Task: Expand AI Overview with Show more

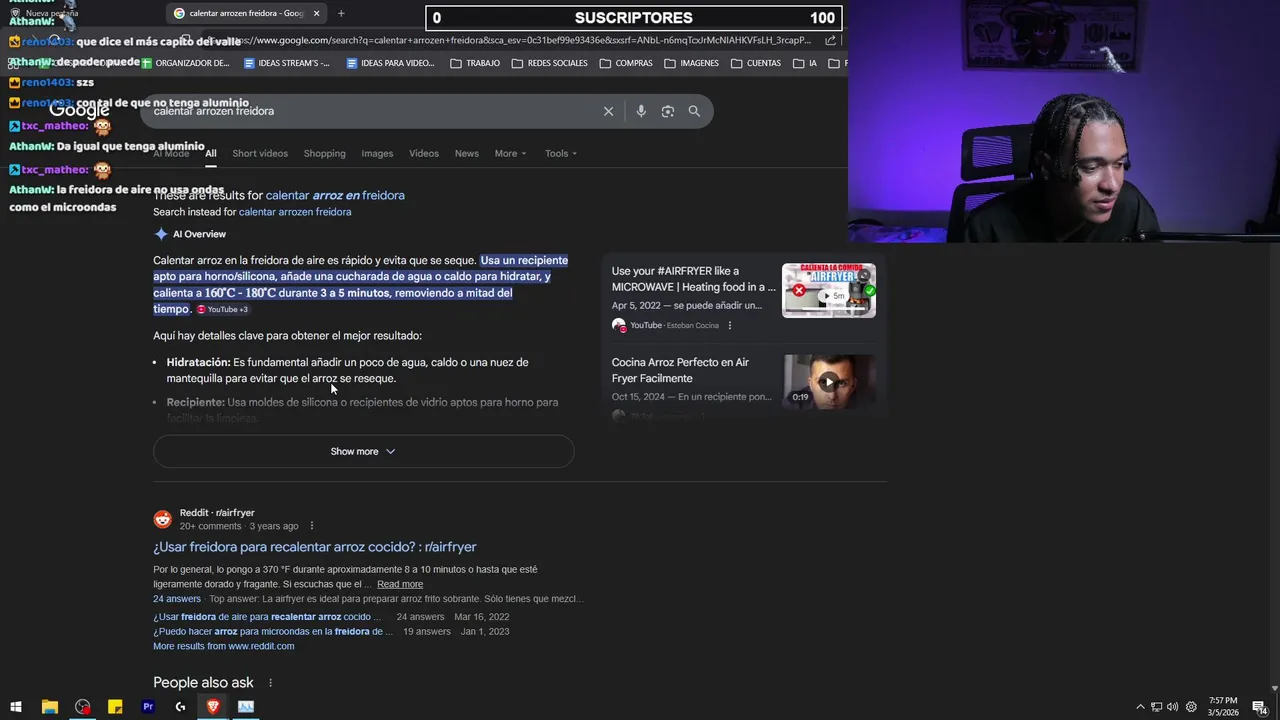Action: pyautogui.click(x=363, y=451)
